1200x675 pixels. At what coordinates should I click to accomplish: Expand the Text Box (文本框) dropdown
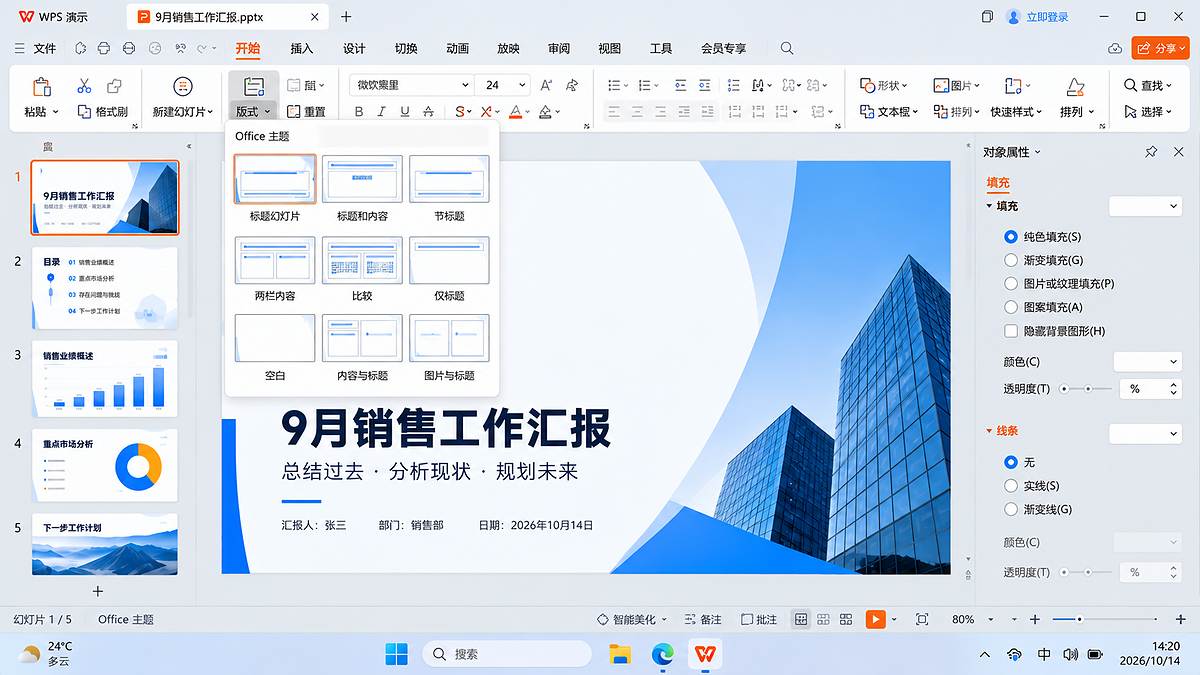pyautogui.click(x=888, y=112)
